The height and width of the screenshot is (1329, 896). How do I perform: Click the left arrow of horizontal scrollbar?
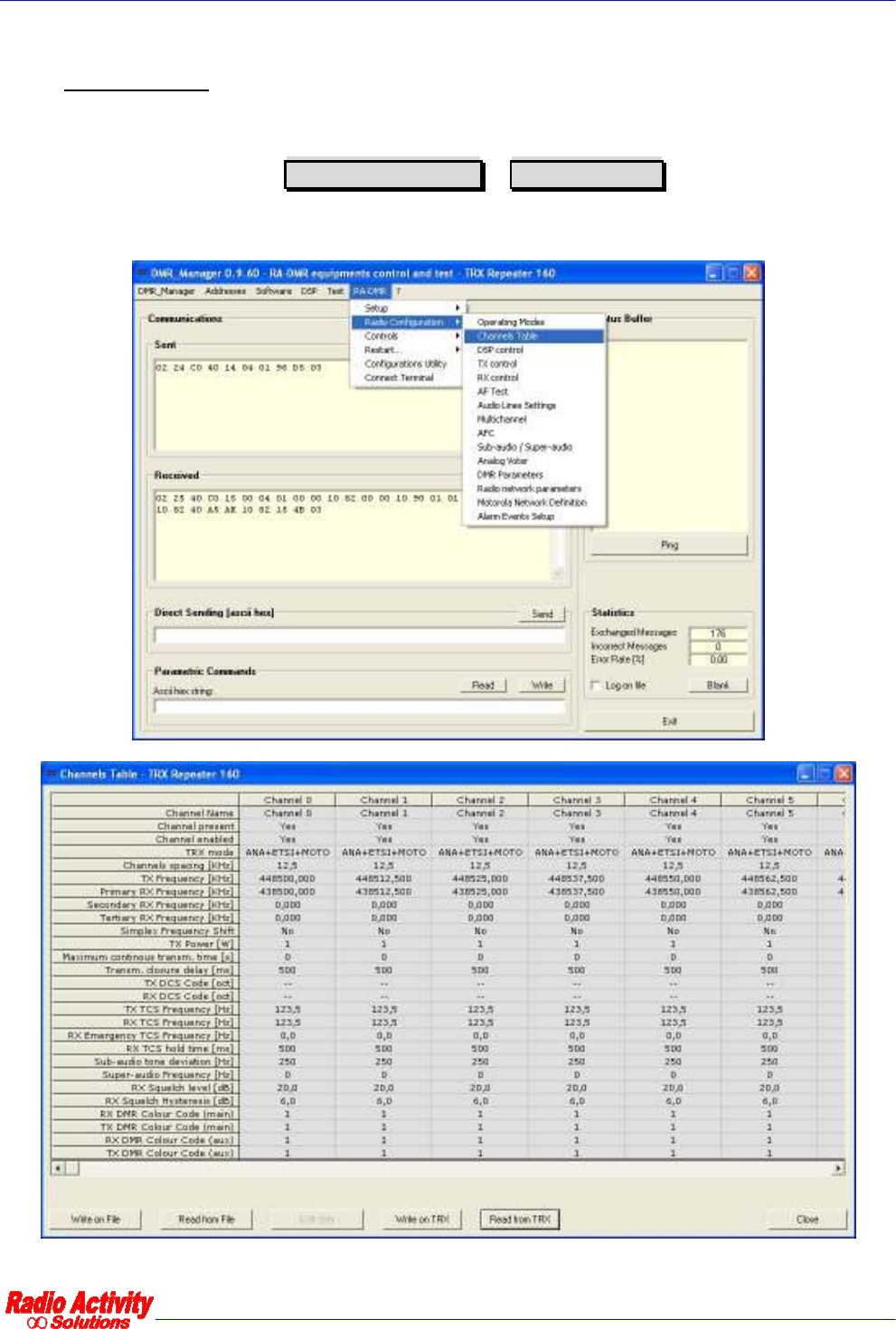[x=58, y=1169]
